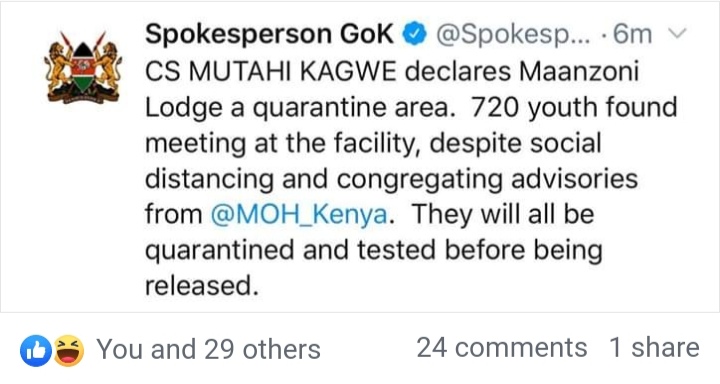
Task: Open the Kenya coat of arms profile picture
Action: (x=83, y=67)
